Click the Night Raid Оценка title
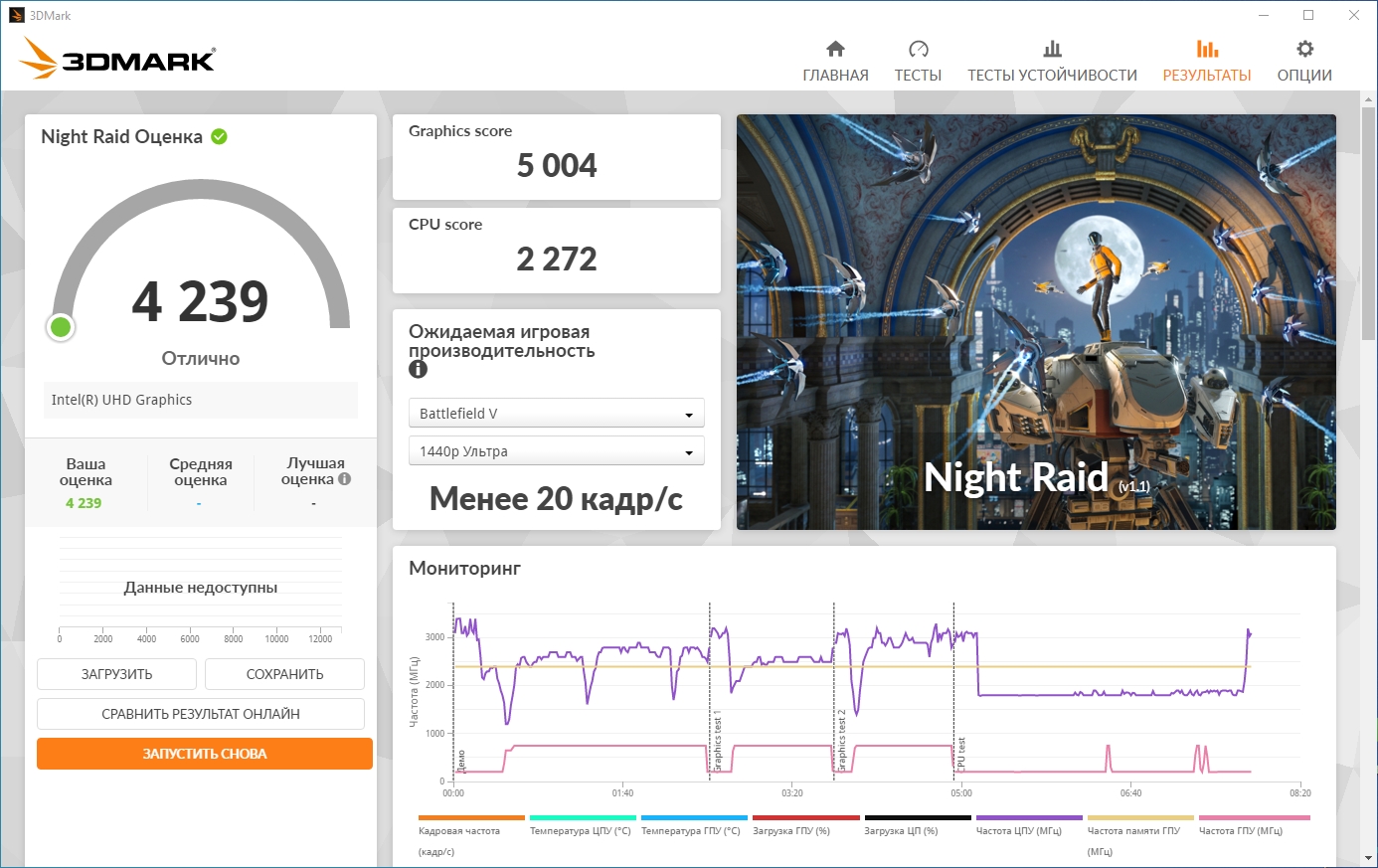Image resolution: width=1378 pixels, height=868 pixels. coord(121,137)
